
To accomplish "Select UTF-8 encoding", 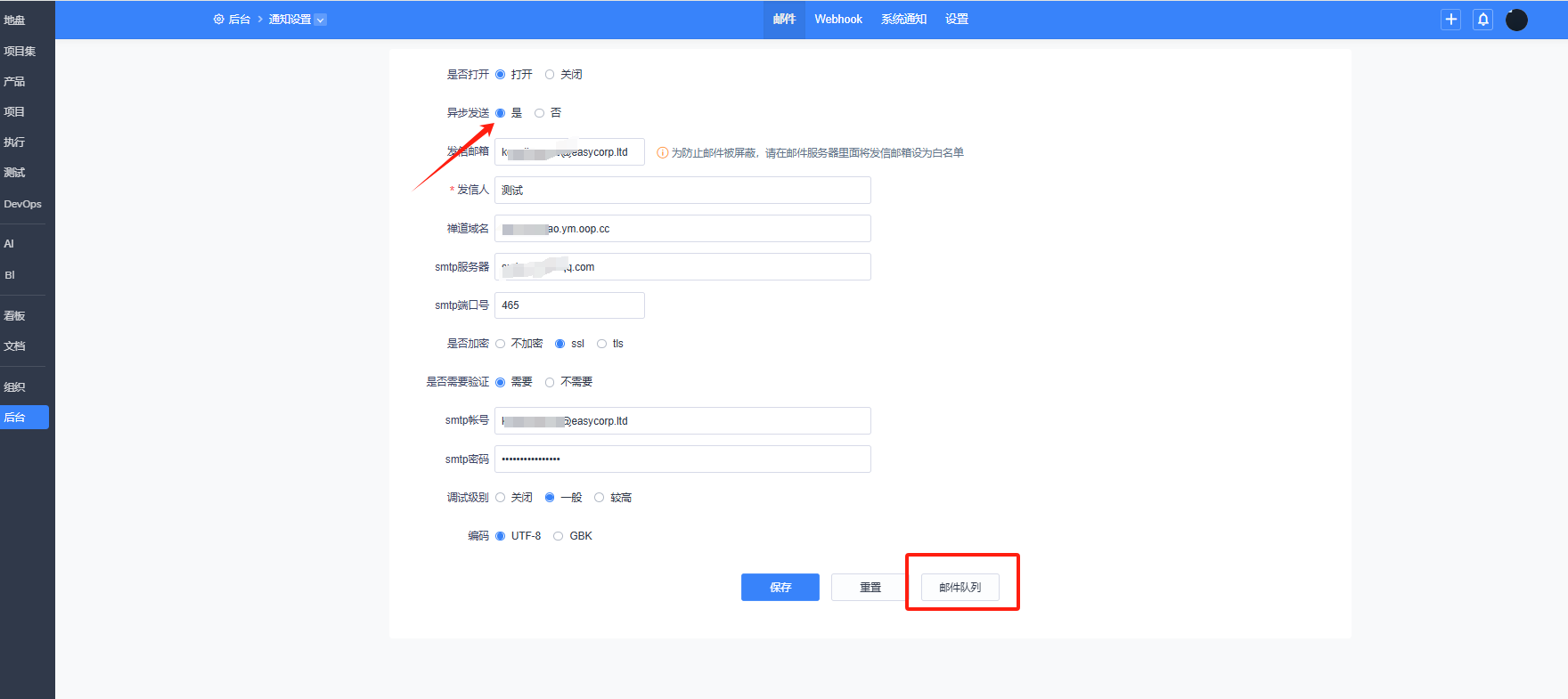I will point(500,536).
